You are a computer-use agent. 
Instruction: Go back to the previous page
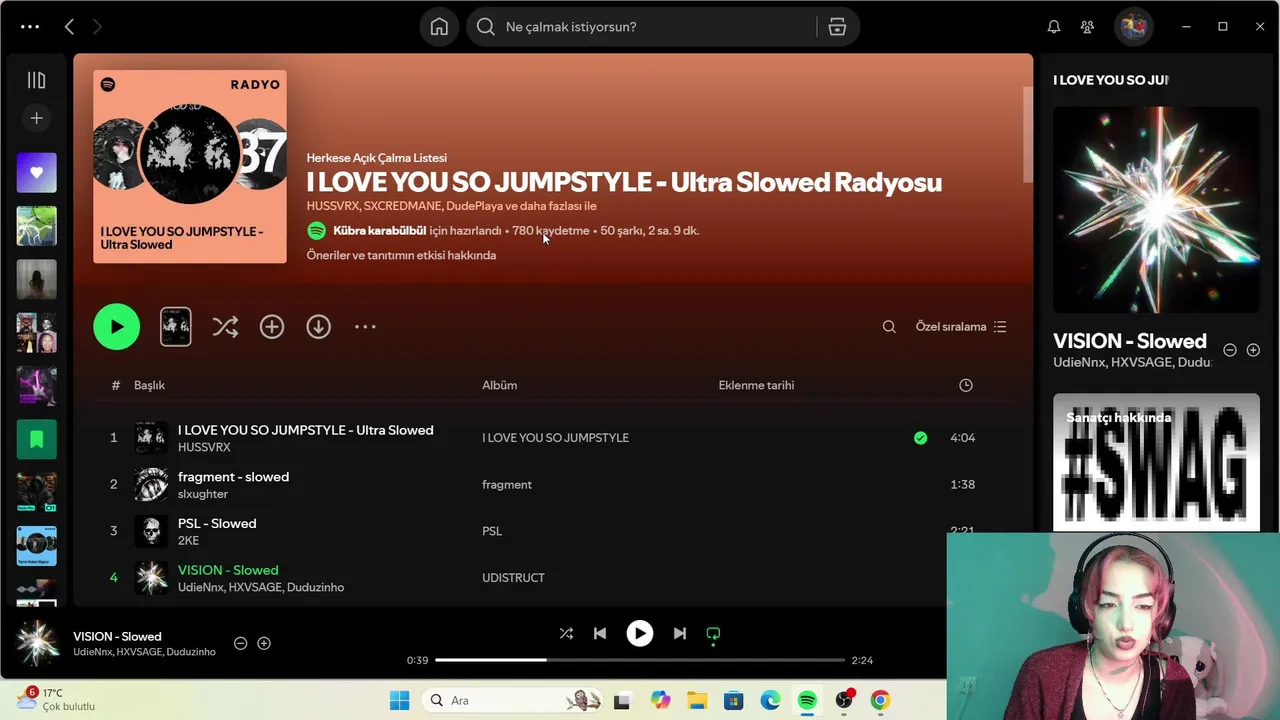pyautogui.click(x=69, y=27)
